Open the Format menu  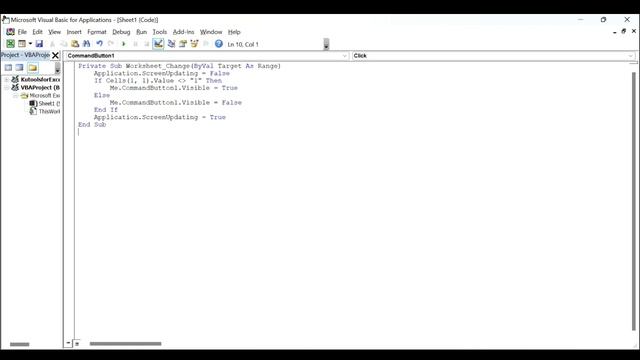97,32
